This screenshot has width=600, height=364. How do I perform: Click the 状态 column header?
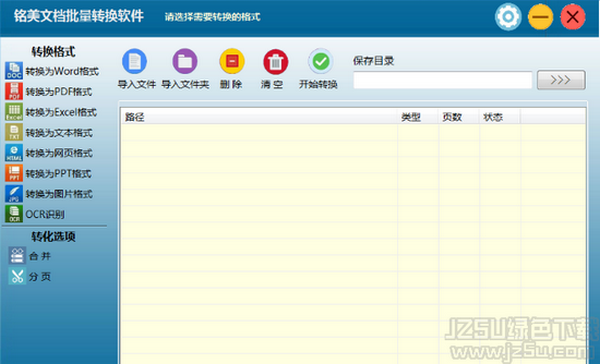[500, 117]
